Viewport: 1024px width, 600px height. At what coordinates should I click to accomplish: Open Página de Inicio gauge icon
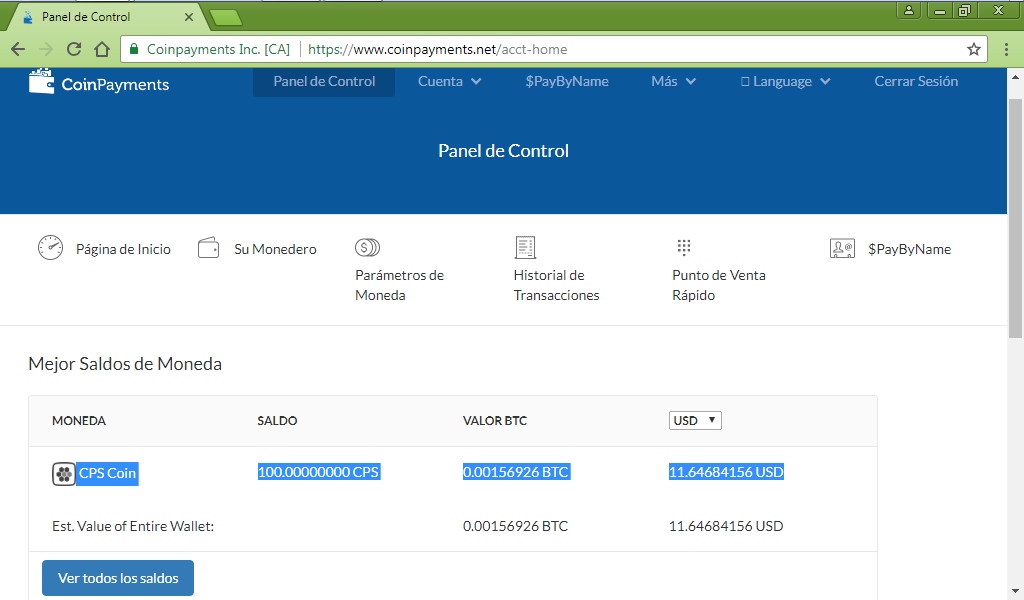[50, 248]
